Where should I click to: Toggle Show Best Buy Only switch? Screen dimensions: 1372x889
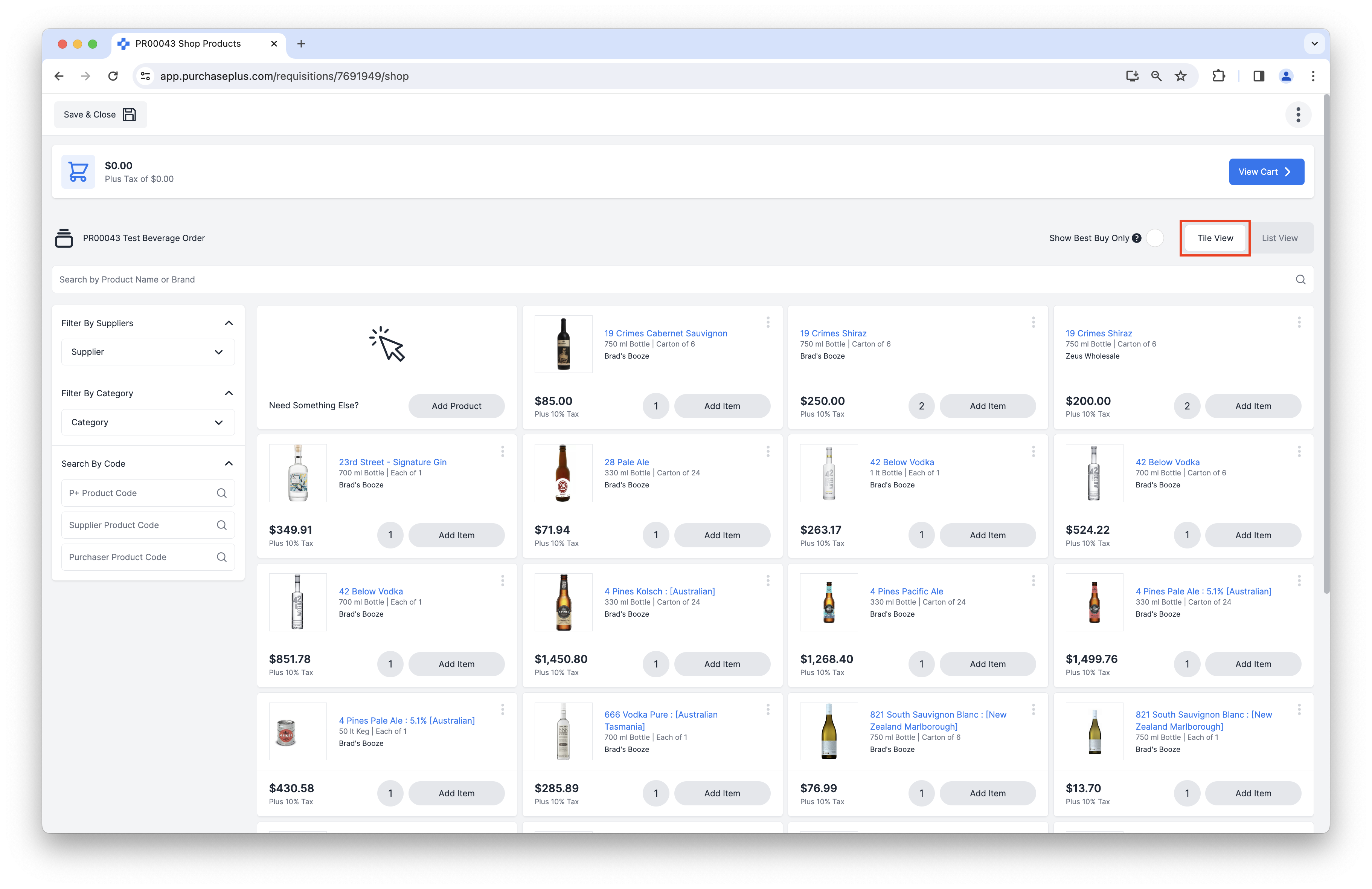(x=1155, y=238)
